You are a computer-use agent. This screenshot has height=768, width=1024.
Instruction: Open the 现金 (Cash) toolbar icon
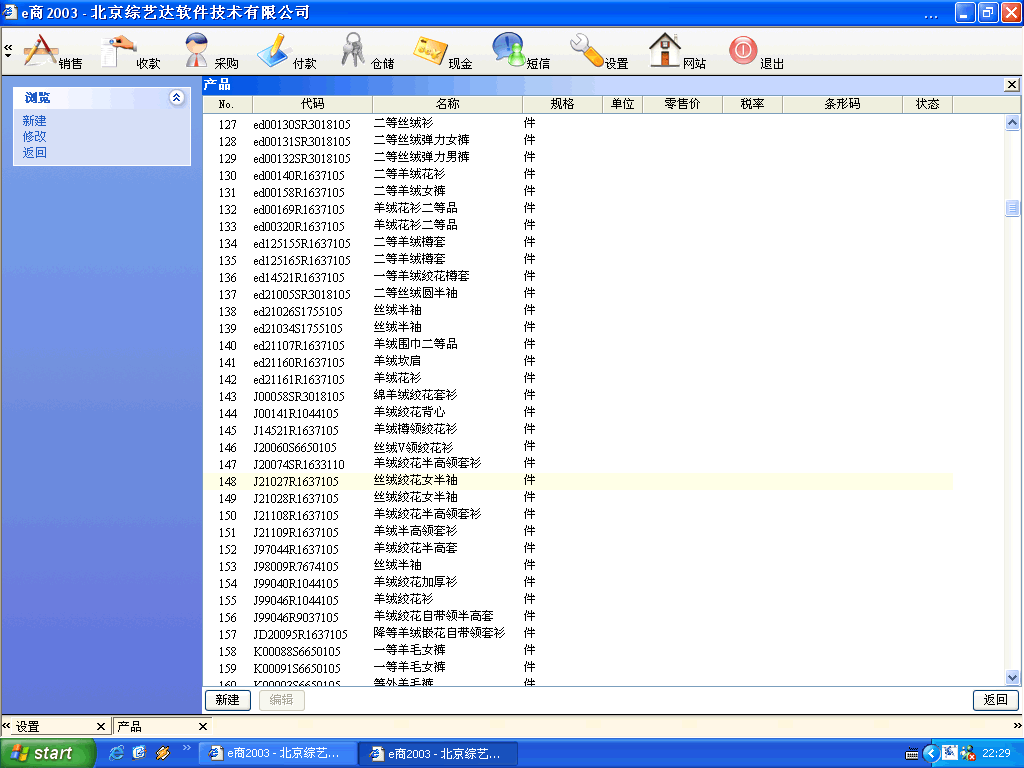click(x=432, y=50)
